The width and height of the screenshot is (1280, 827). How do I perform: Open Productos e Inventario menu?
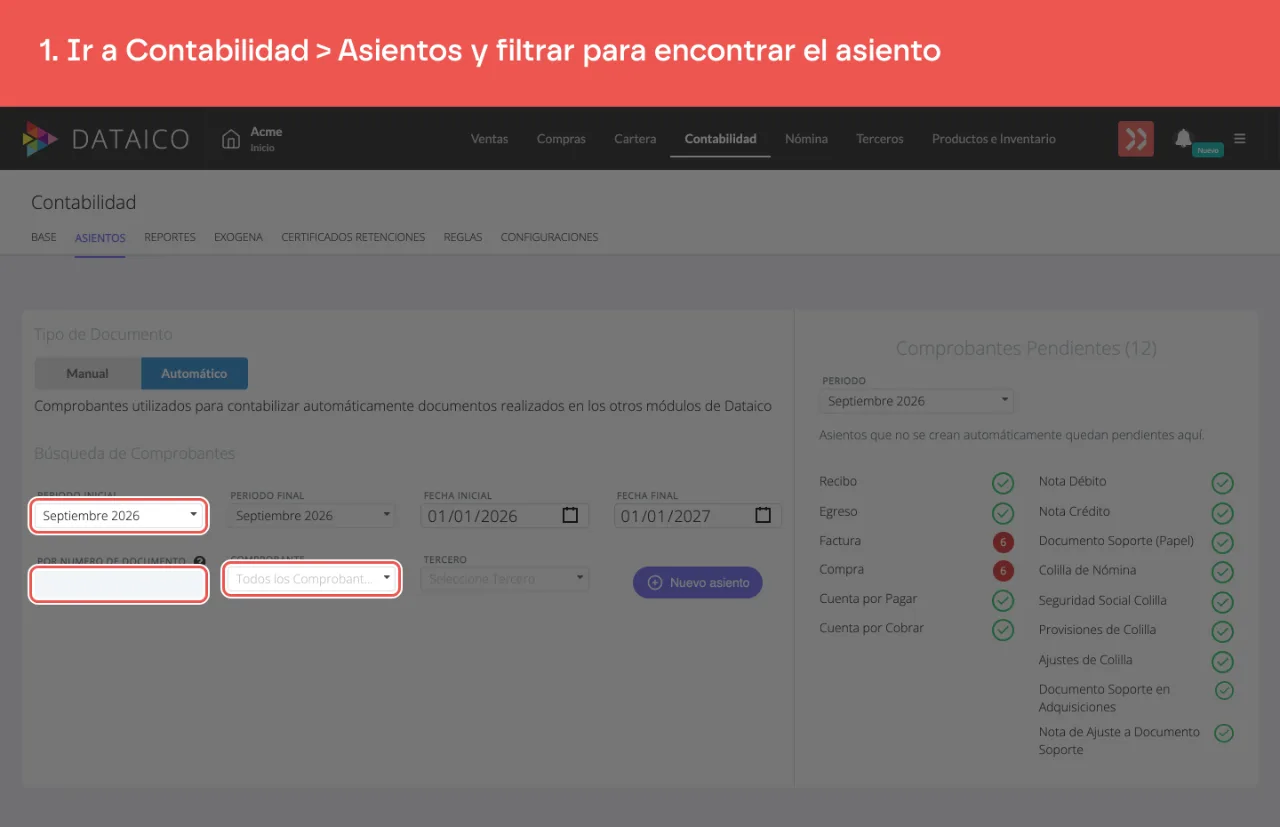[x=994, y=139]
